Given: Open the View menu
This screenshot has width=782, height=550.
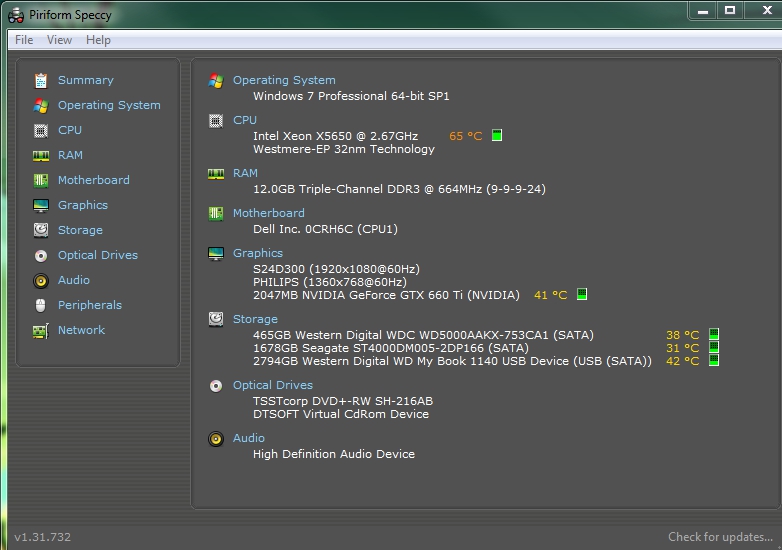Looking at the screenshot, I should [59, 40].
